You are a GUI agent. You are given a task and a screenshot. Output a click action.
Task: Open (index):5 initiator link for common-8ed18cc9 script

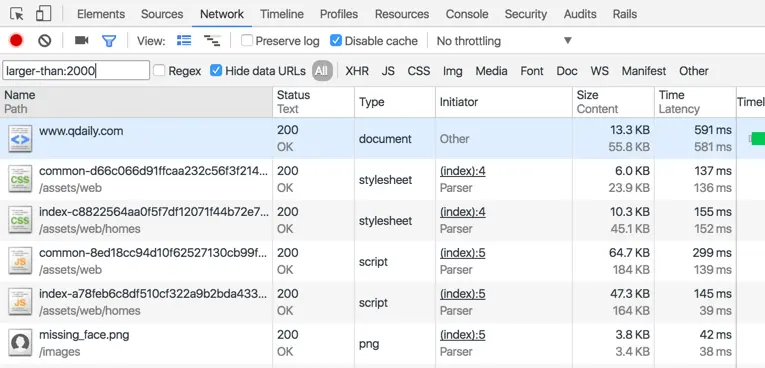463,253
